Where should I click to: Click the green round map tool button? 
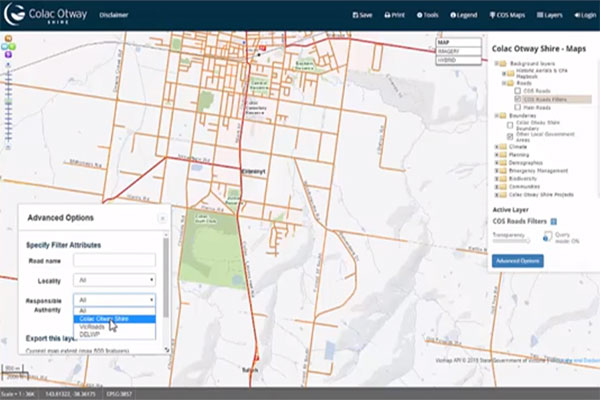(x=12, y=47)
